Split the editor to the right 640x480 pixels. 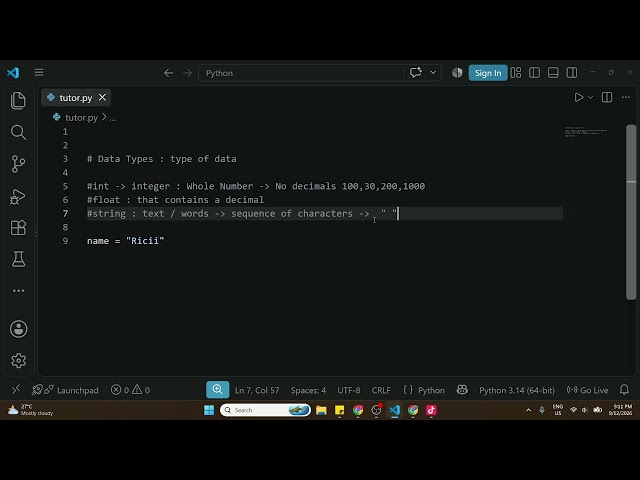click(607, 97)
